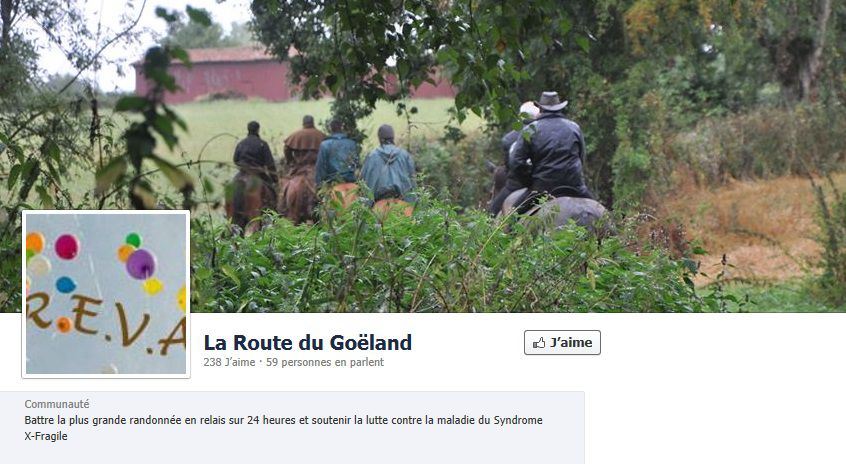
Task: Click the thumbs-up icon in J'aime
Action: pos(539,343)
